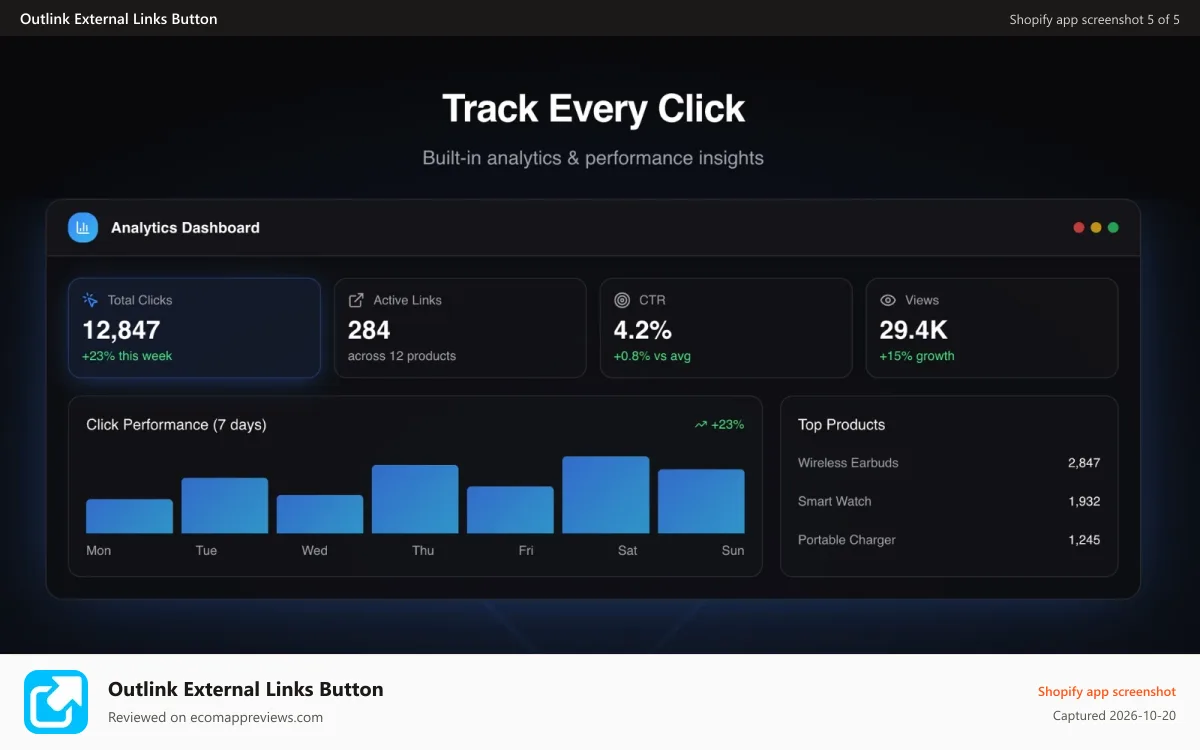This screenshot has height=750, width=1200.
Task: Click the red window dot
Action: pos(1079,228)
